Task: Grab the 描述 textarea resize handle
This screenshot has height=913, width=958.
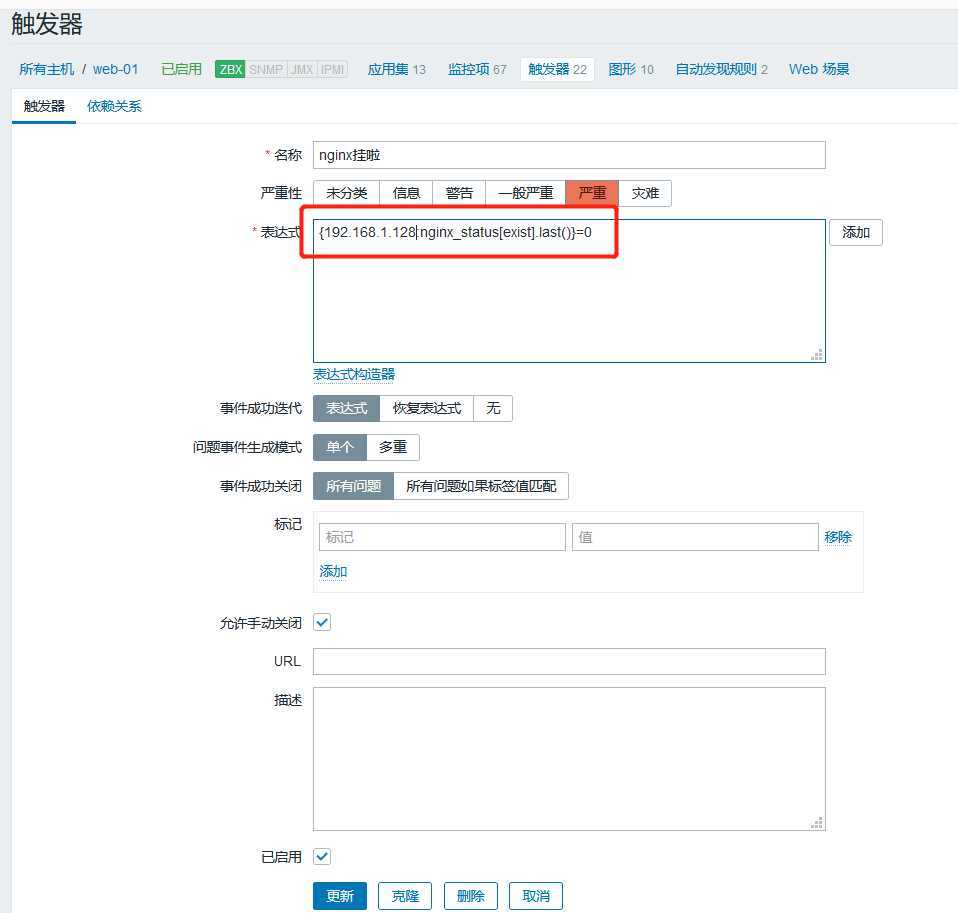Action: pyautogui.click(x=817, y=823)
